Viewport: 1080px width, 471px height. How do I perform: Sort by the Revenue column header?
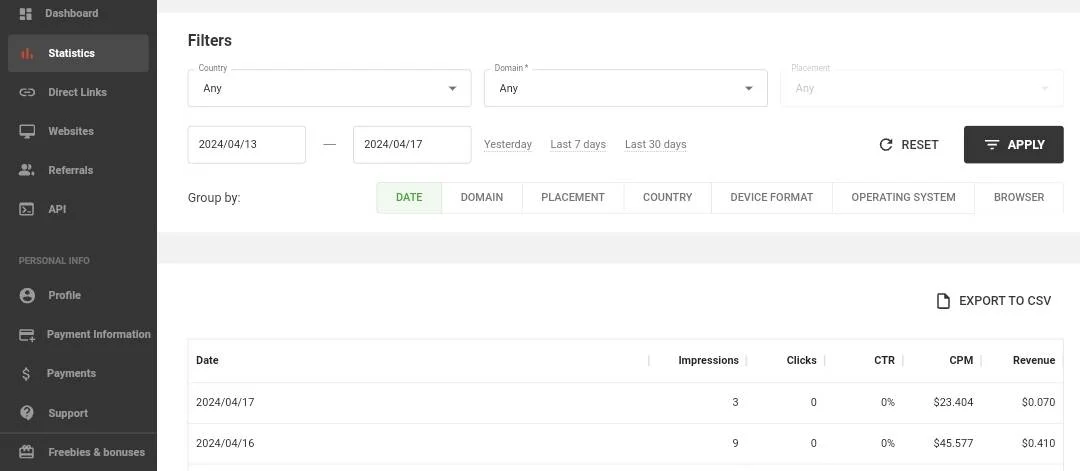pyautogui.click(x=1034, y=360)
